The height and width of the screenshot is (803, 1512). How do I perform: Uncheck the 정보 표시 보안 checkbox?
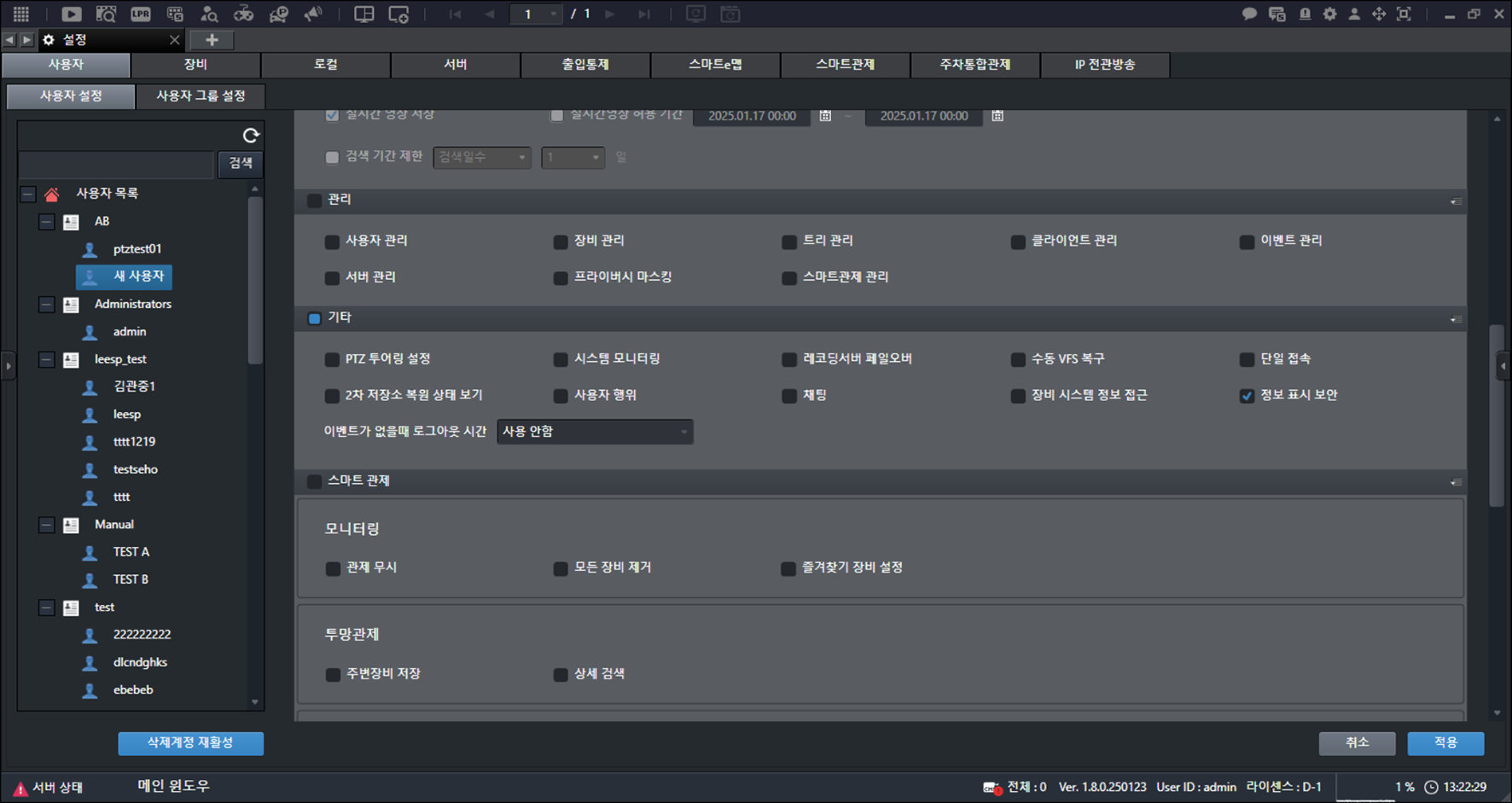[x=1247, y=396]
